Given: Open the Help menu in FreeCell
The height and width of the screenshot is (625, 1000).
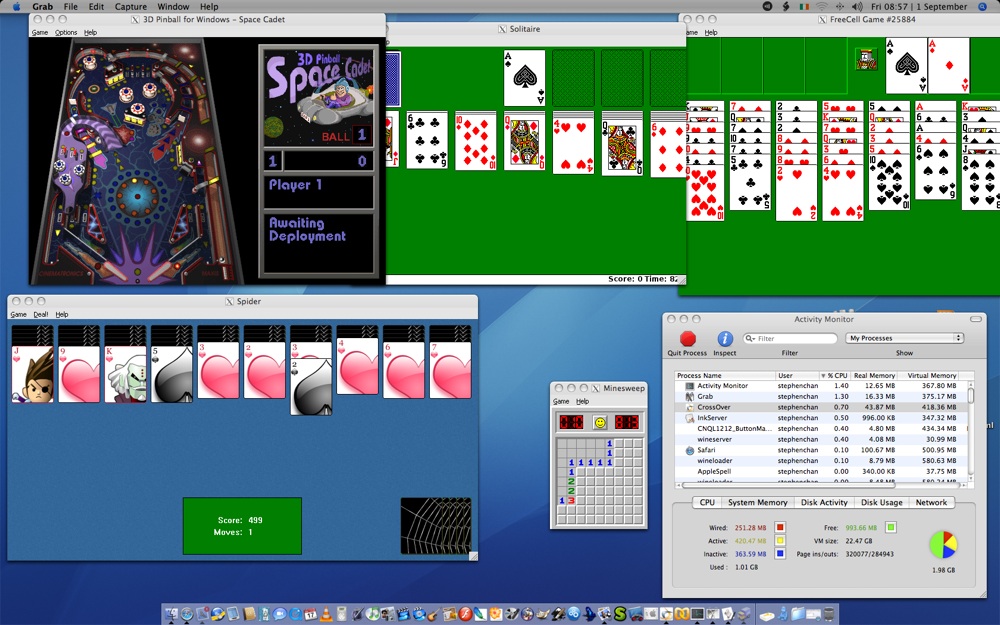Looking at the screenshot, I should pos(711,33).
